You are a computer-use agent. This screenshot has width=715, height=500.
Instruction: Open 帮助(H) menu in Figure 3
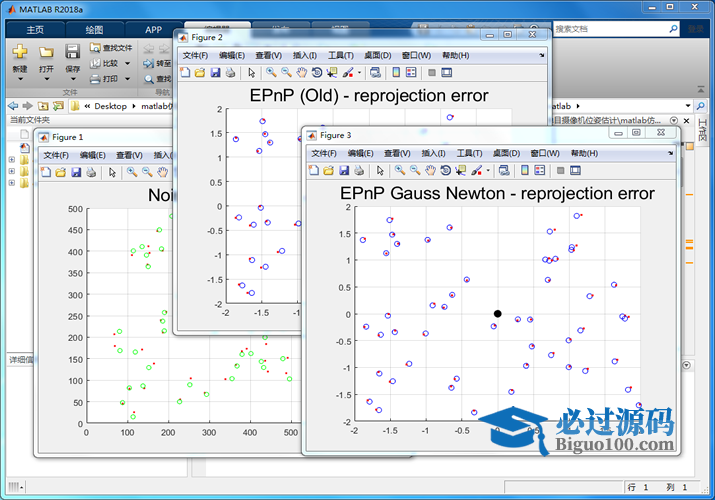pos(584,153)
